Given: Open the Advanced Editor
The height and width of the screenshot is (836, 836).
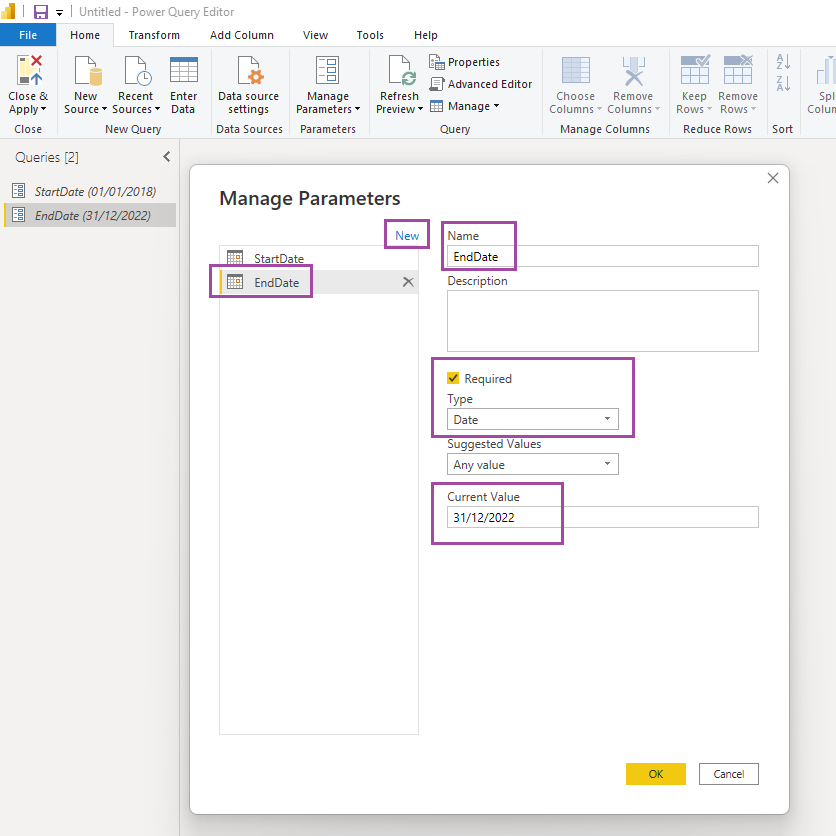Looking at the screenshot, I should pos(480,84).
